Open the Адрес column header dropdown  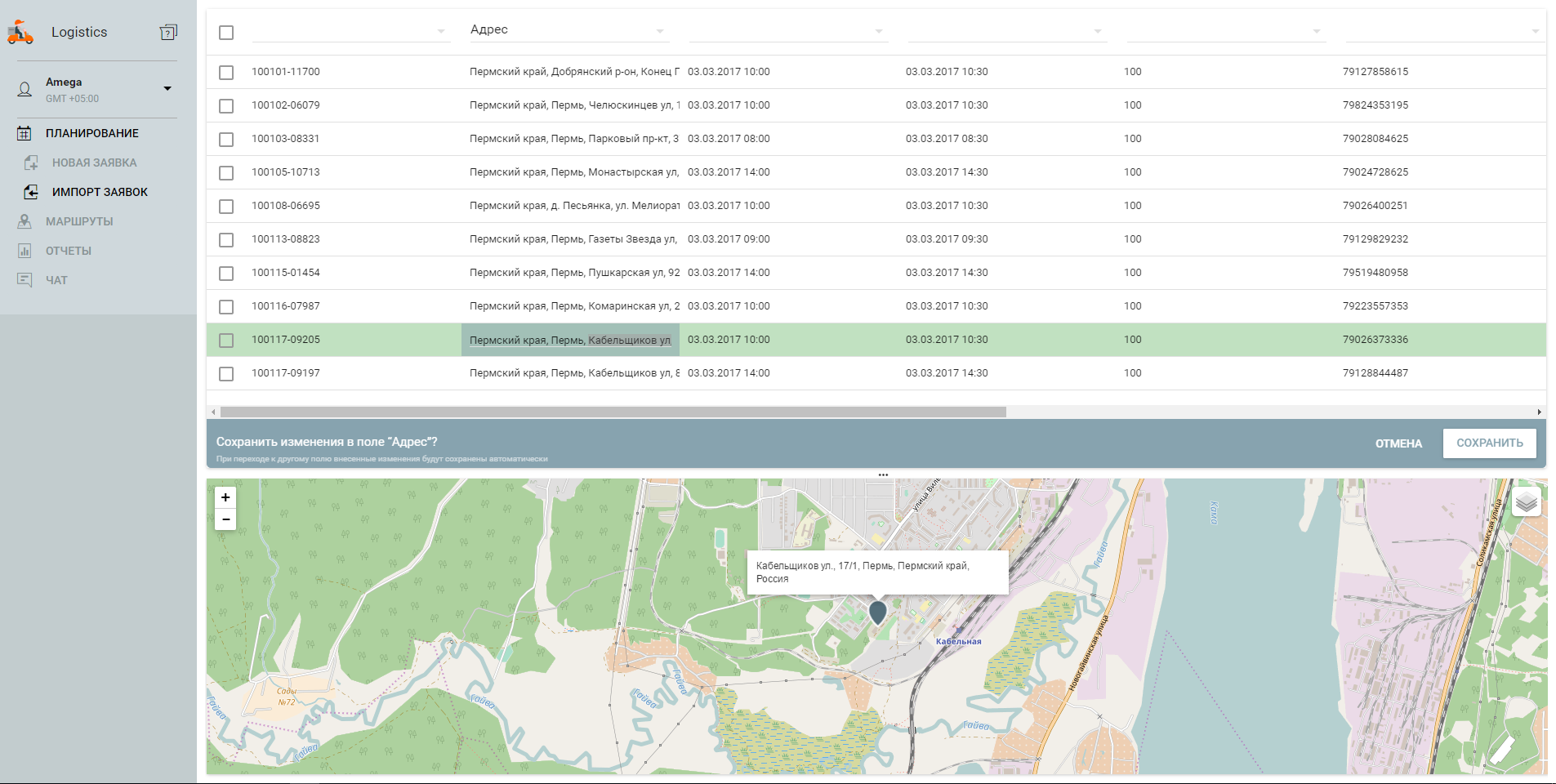coord(659,32)
